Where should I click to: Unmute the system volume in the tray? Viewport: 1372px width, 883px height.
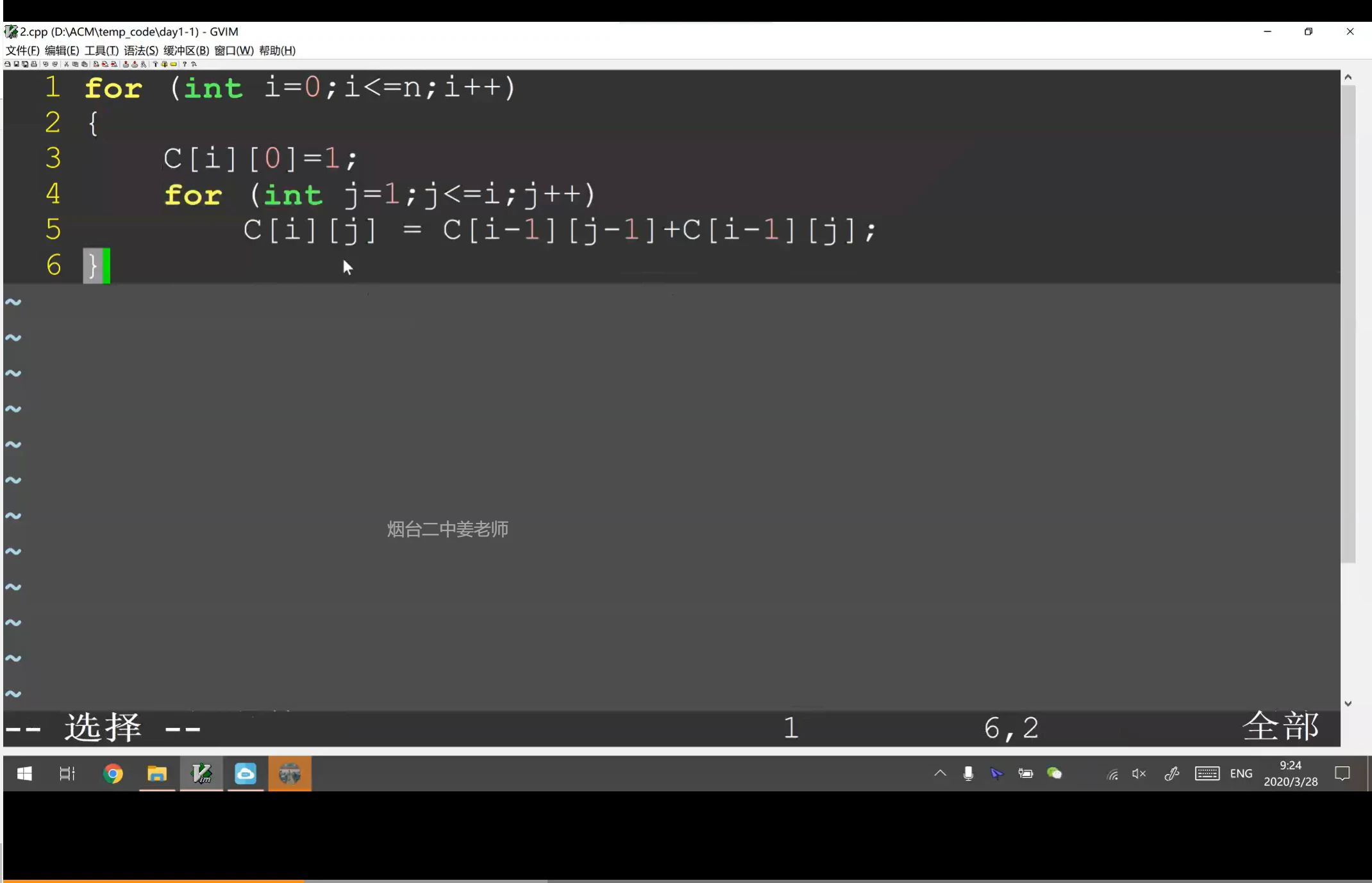(x=1139, y=774)
